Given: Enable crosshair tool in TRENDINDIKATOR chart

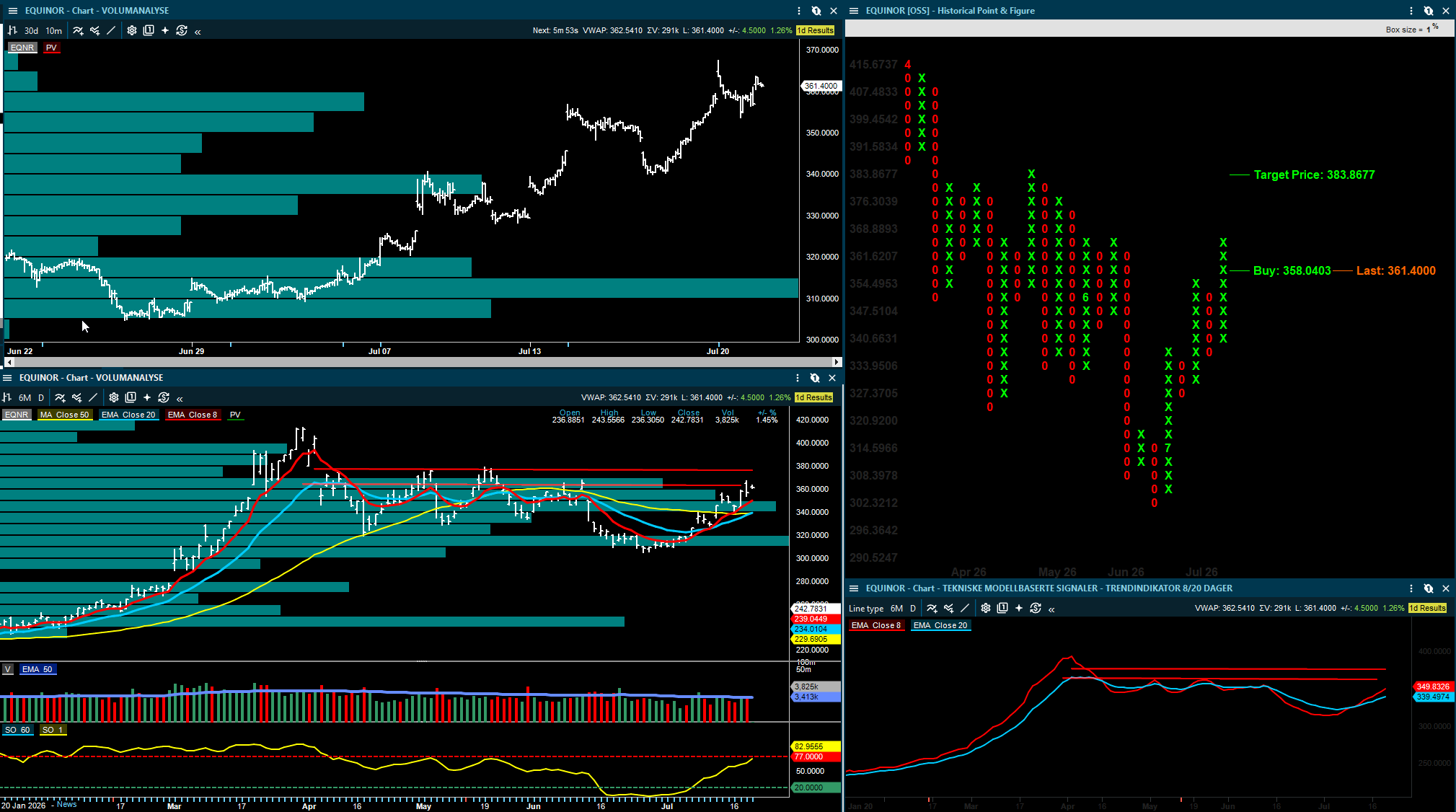Looking at the screenshot, I should pos(1019,608).
